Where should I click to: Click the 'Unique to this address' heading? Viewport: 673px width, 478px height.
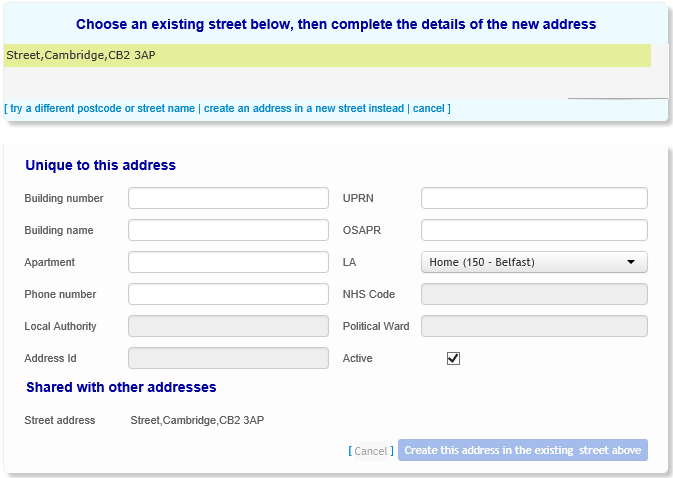pyautogui.click(x=100, y=165)
